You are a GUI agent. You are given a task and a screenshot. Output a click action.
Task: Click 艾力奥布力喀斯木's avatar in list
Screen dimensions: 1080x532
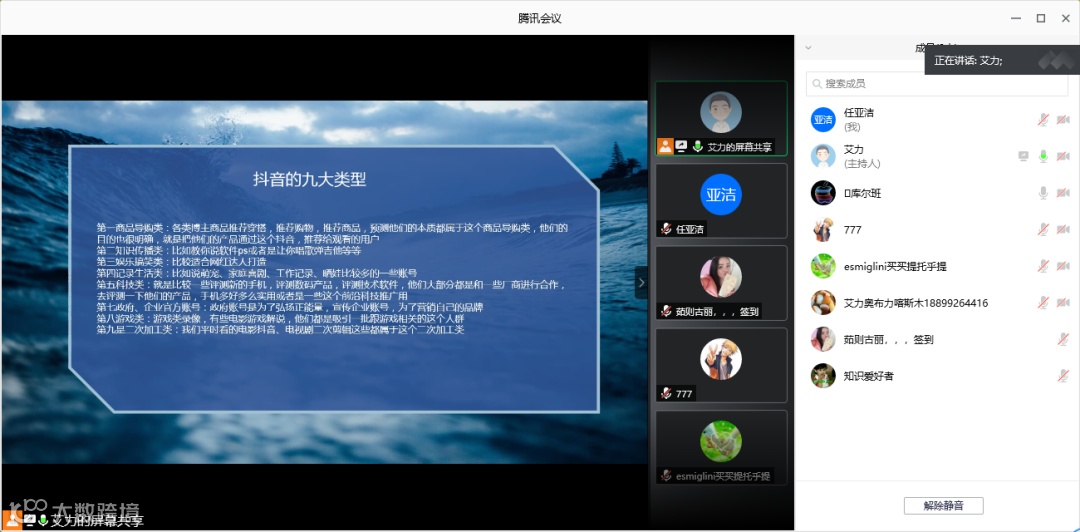point(823,303)
